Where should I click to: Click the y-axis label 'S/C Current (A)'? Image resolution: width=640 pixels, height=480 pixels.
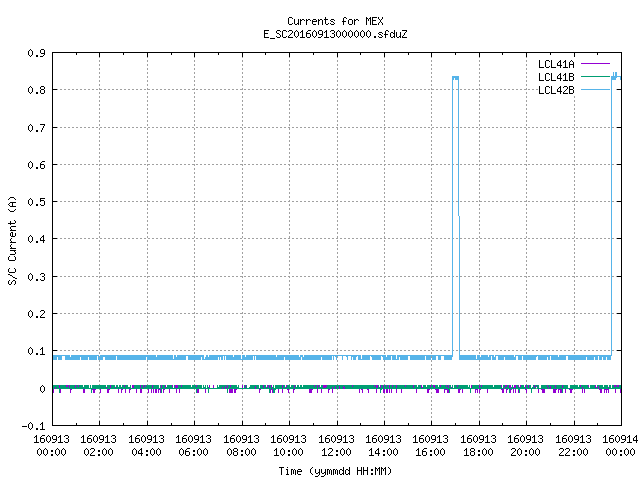12,241
